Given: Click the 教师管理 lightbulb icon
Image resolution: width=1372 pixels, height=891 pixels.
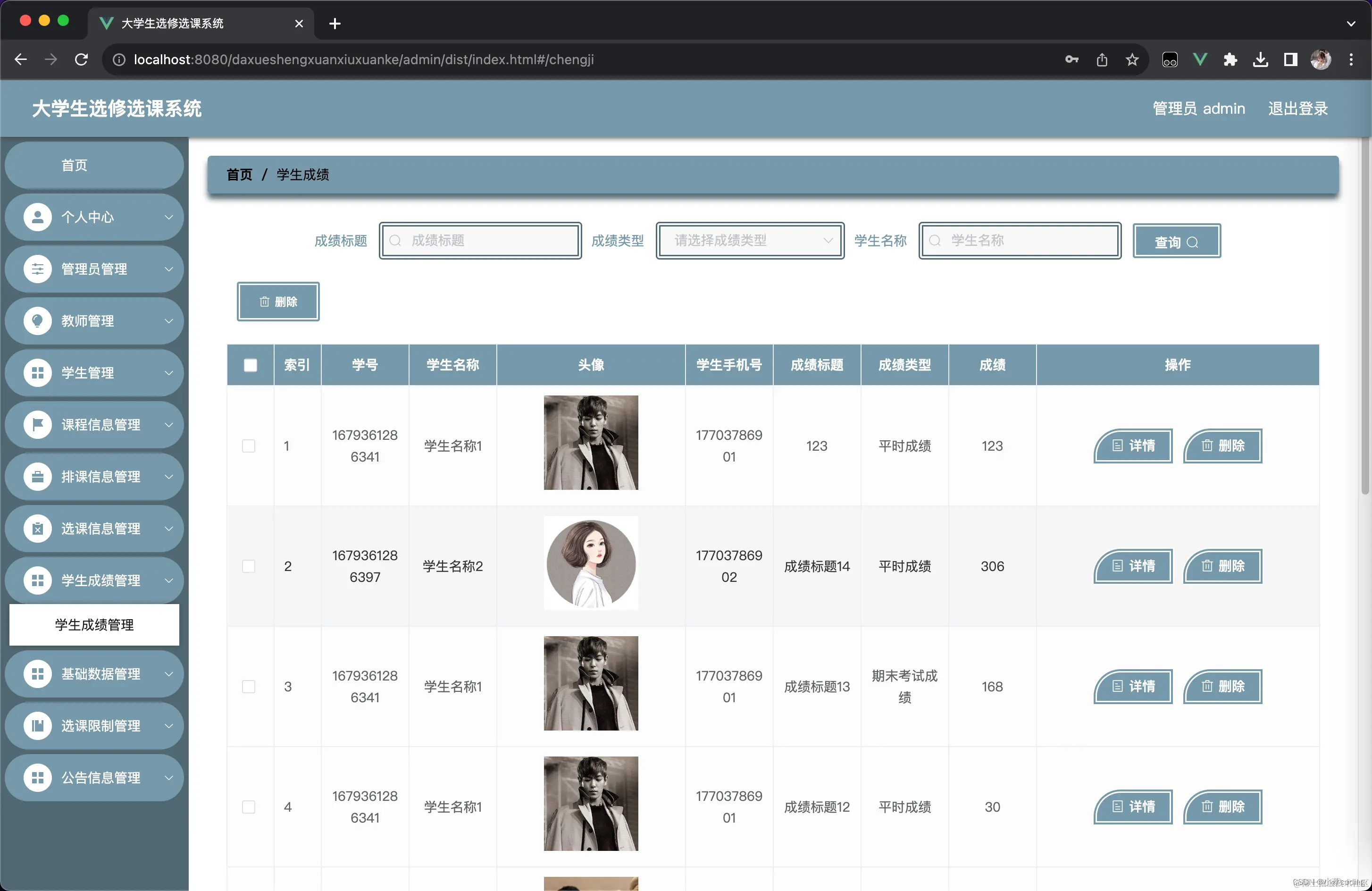Looking at the screenshot, I should tap(37, 320).
